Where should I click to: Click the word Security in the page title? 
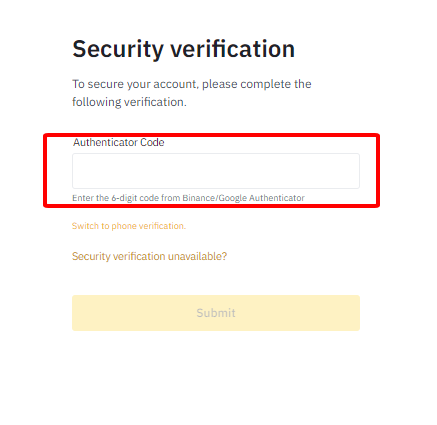click(118, 50)
